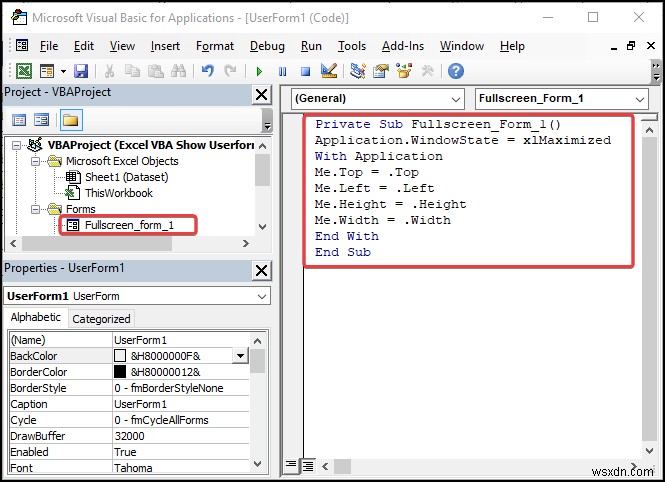665x482 pixels.
Task: Open the Debug menu
Action: pyautogui.click(x=267, y=46)
